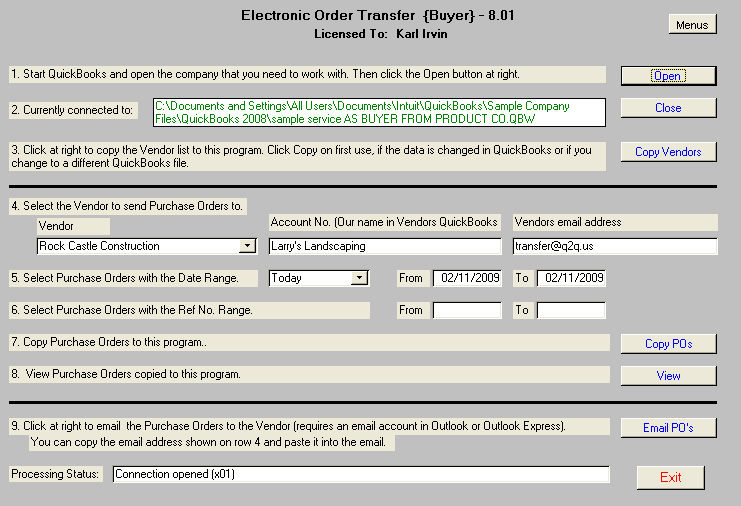Click the 'Account No. (Our name in Vendors QuickBooks' label
This screenshot has height=506, width=741.
coord(385,222)
